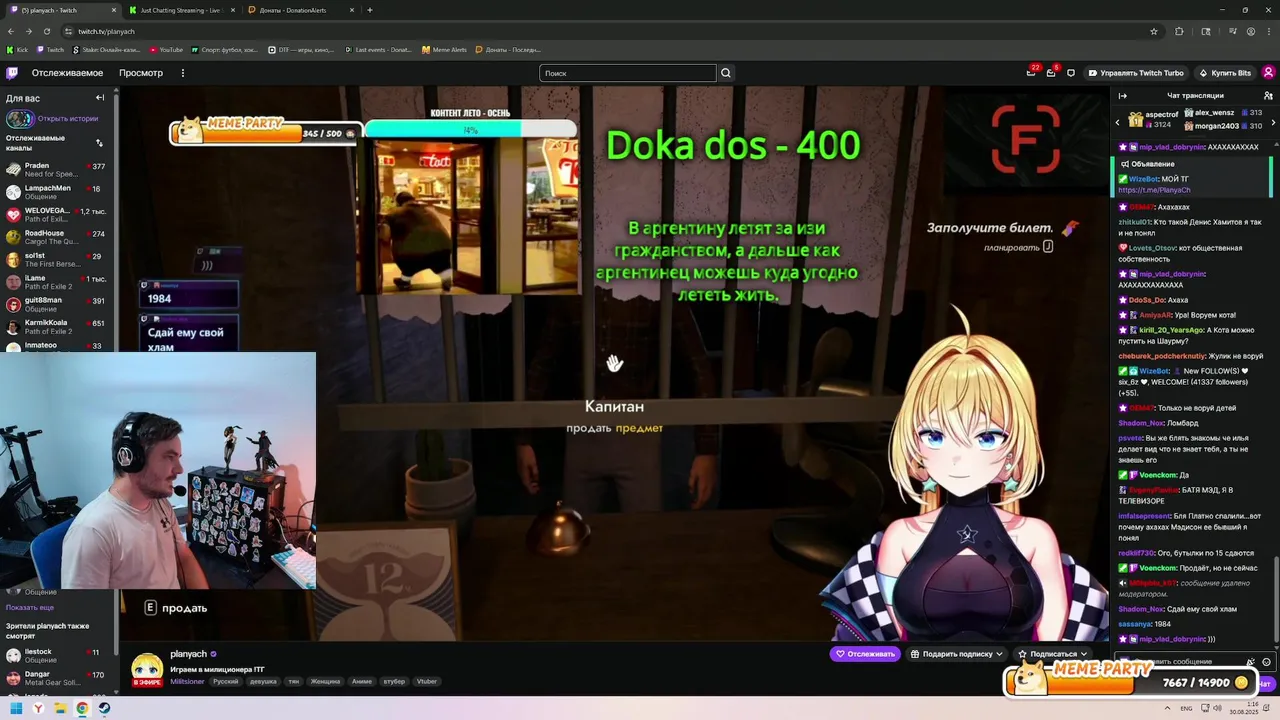
Task: Open Steam from the taskbar
Action: coord(104,708)
